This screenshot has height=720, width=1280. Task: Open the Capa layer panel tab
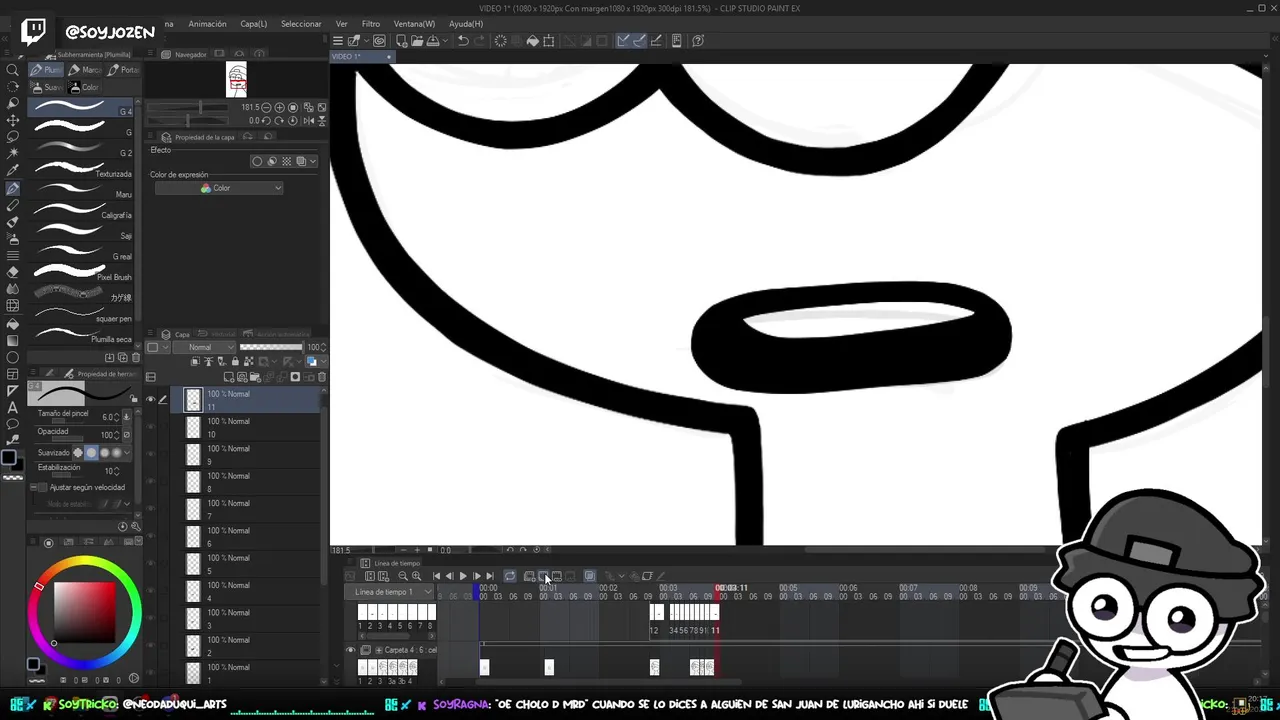(176, 334)
